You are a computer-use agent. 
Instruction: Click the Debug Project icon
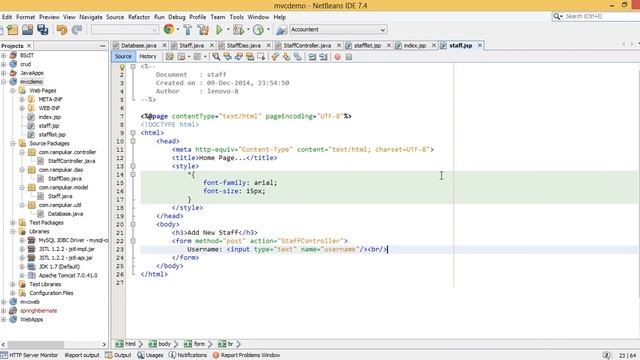239,30
